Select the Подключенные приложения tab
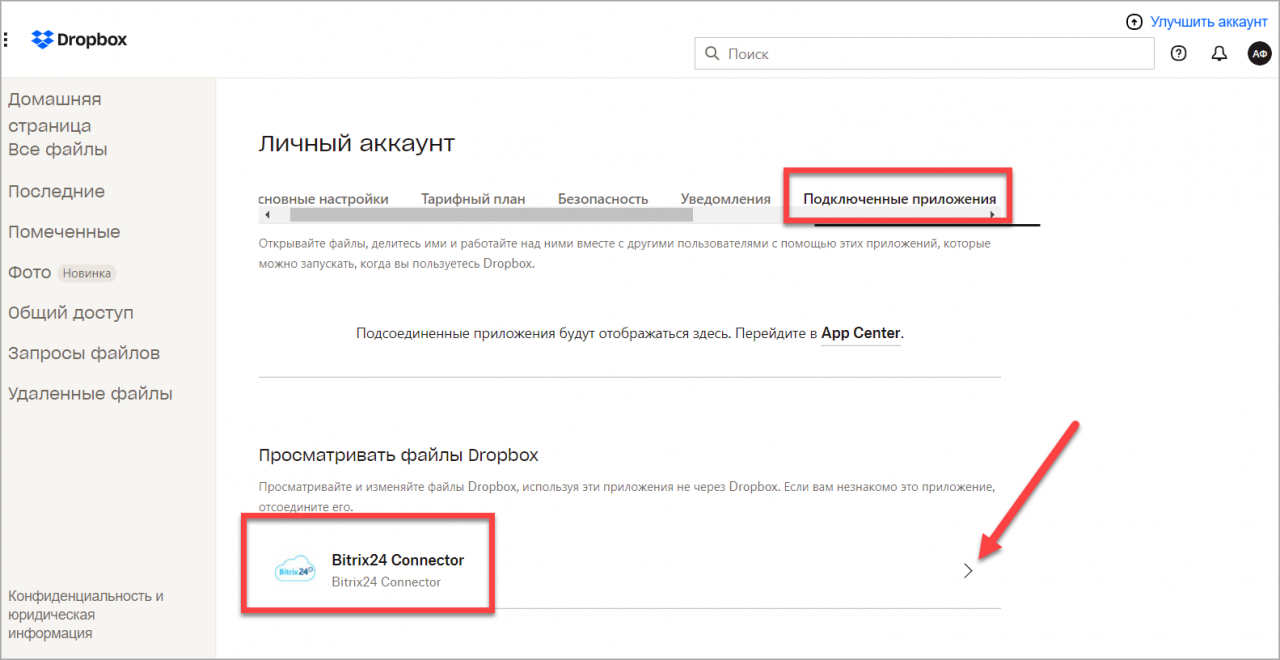Image resolution: width=1280 pixels, height=660 pixels. 900,199
